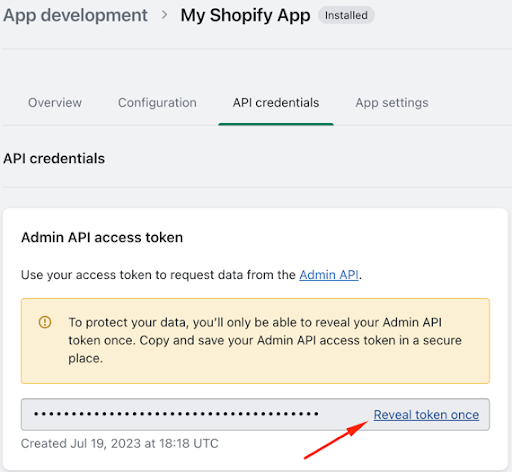Click the red arrow annotation
The image size is (512, 472).
[336, 440]
